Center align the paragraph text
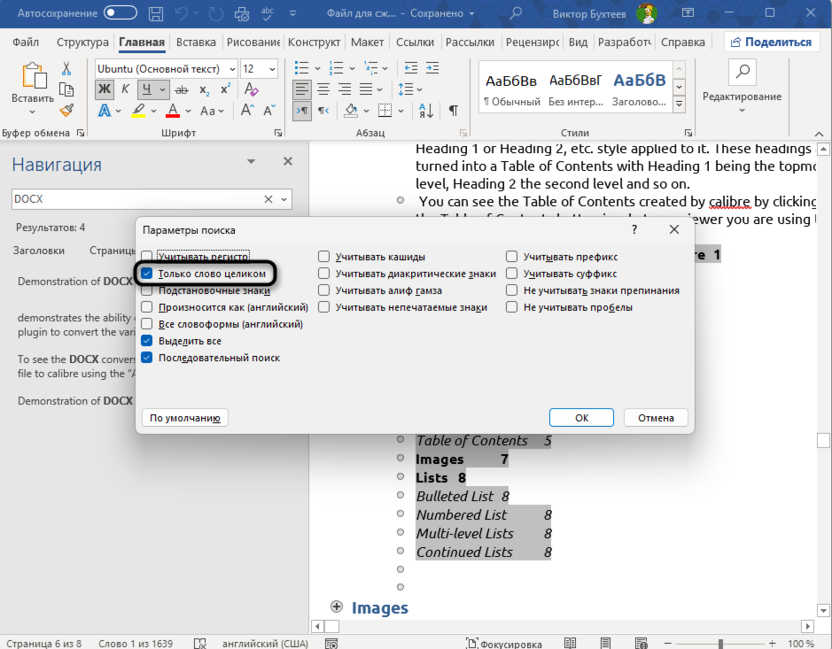Viewport: 832px width, 649px height. point(323,89)
